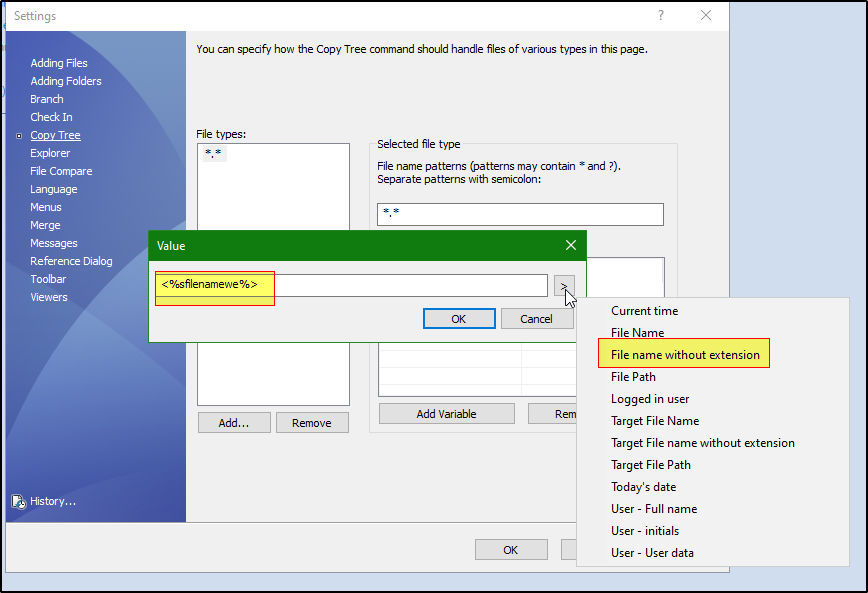
Task: Click in the Value text field
Action: [400, 285]
